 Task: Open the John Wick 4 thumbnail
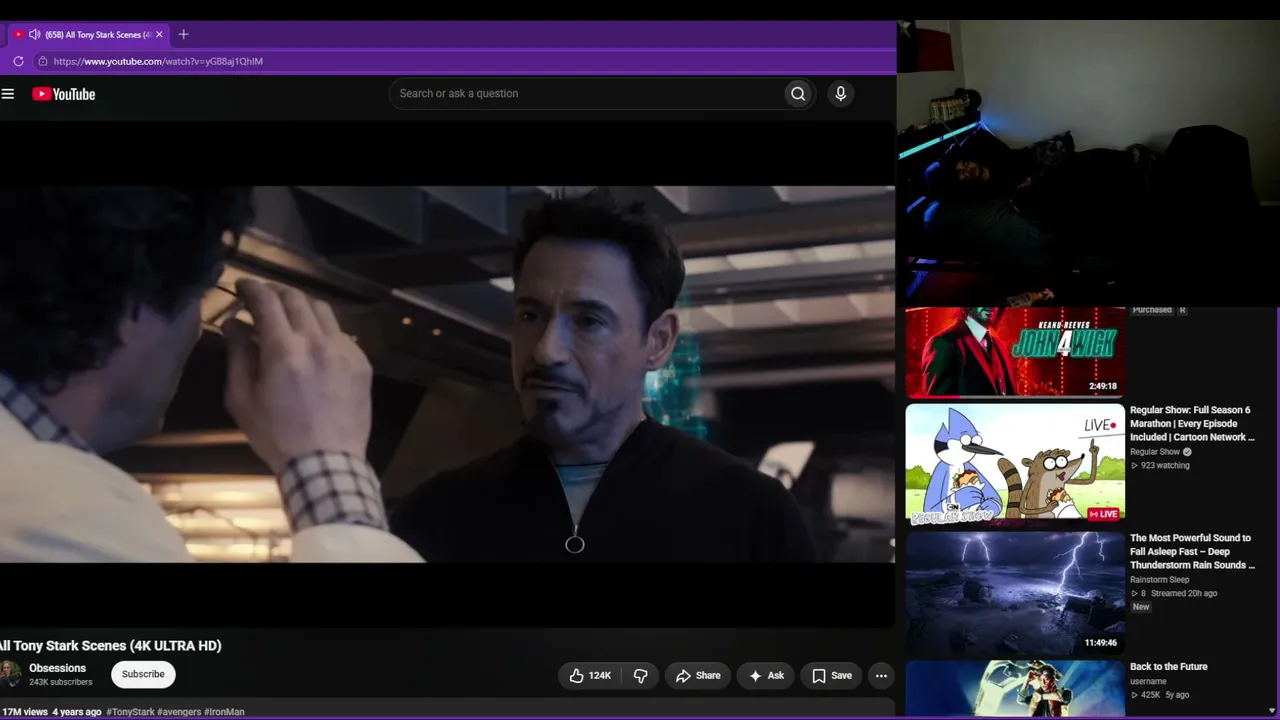[1015, 352]
